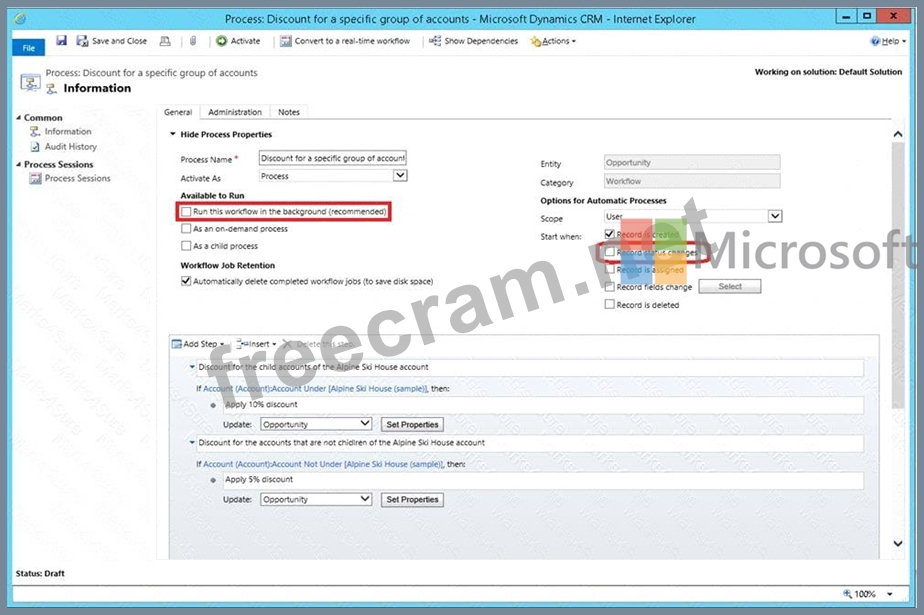The image size is (924, 615).
Task: Check Record status changes
Action: coord(610,252)
